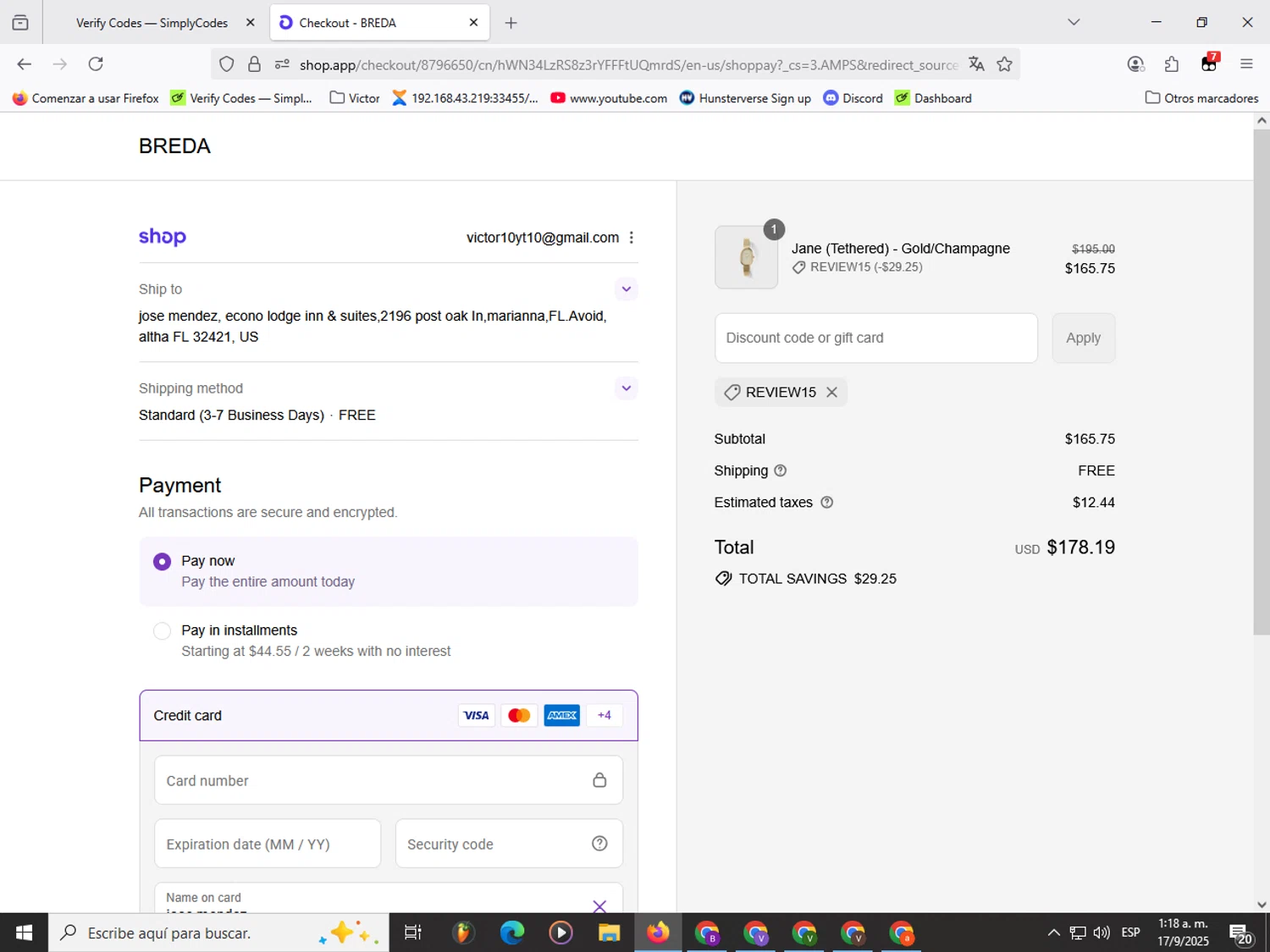Open the Windows Start menu
Viewport: 1270px width, 952px height.
tap(24, 933)
